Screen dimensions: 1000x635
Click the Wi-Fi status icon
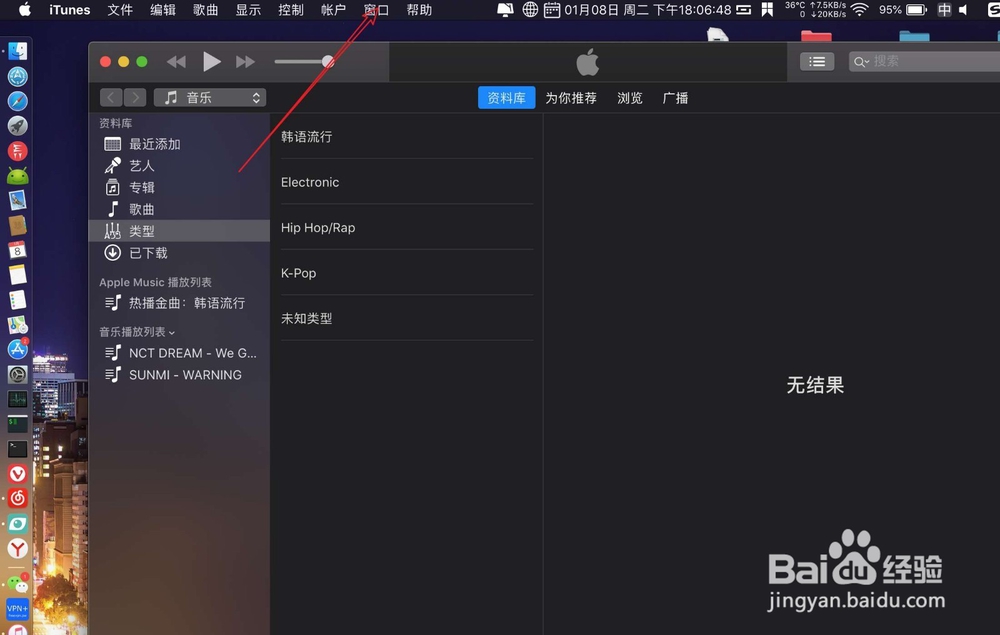860,10
